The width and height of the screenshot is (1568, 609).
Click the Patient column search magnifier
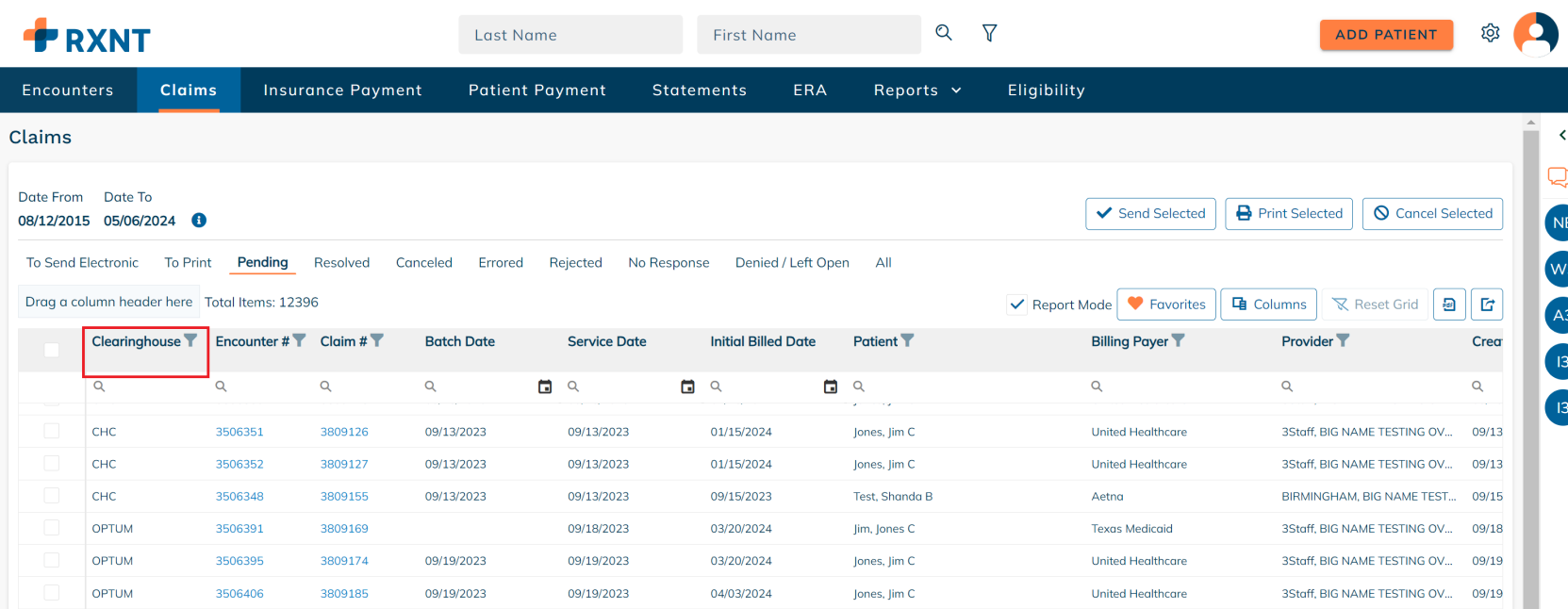pyautogui.click(x=859, y=387)
